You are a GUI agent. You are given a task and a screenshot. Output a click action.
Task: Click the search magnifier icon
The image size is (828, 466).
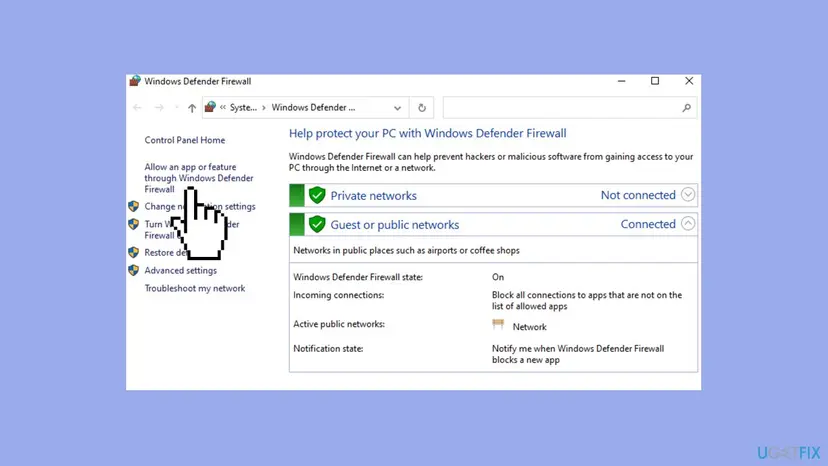point(686,108)
